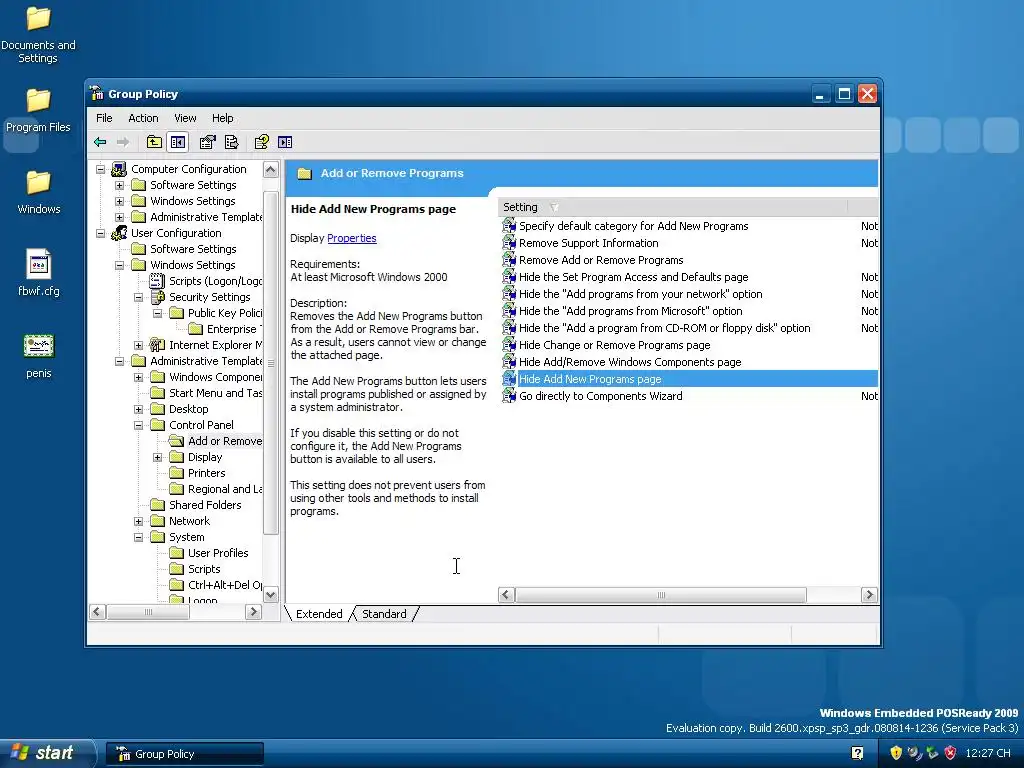Select the fbwf.cfg file on desktop
Image resolution: width=1024 pixels, height=768 pixels.
39,273
